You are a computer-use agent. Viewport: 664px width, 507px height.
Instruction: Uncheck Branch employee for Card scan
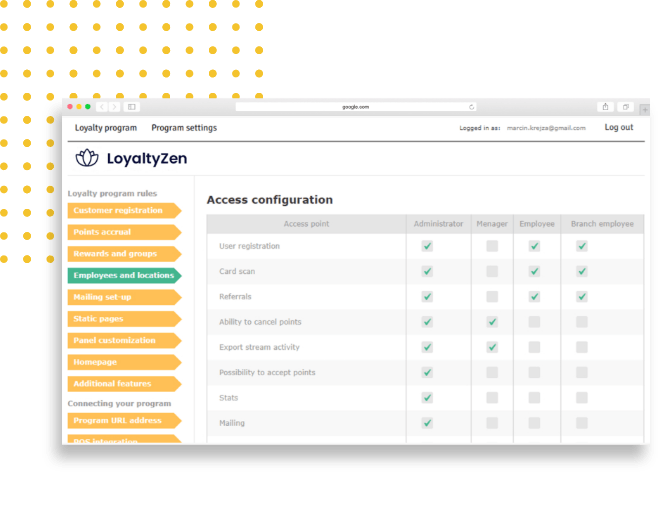coord(582,272)
